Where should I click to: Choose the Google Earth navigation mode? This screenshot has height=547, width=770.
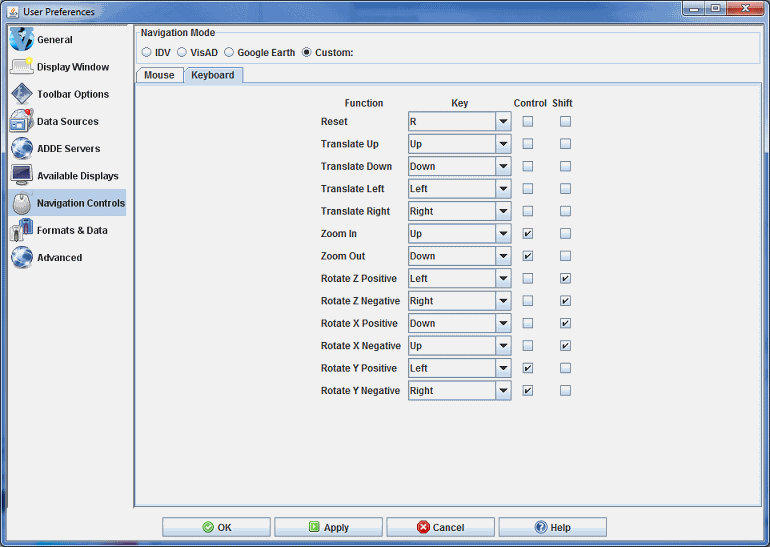point(229,52)
